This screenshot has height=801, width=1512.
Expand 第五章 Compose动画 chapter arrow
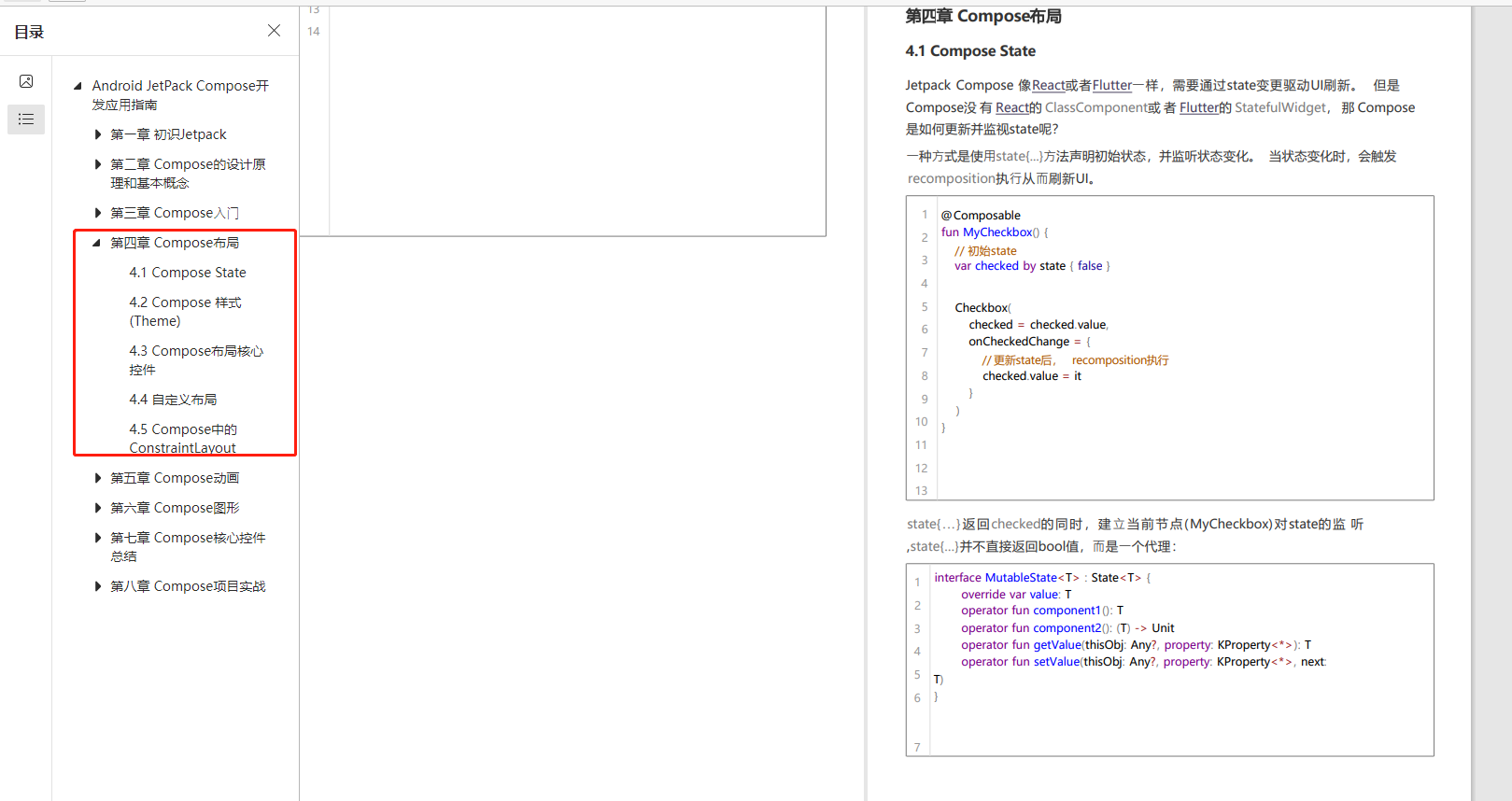[x=97, y=478]
